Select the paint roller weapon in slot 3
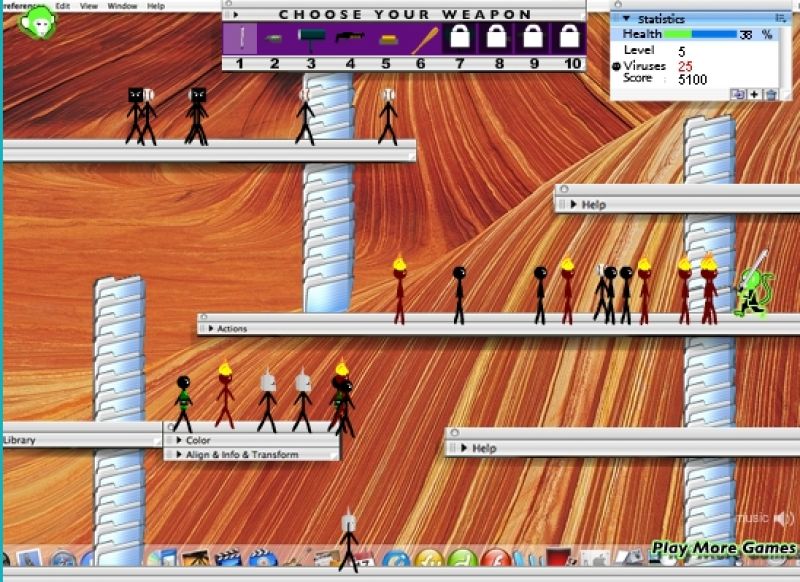Viewport: 800px width, 582px height. 311,39
